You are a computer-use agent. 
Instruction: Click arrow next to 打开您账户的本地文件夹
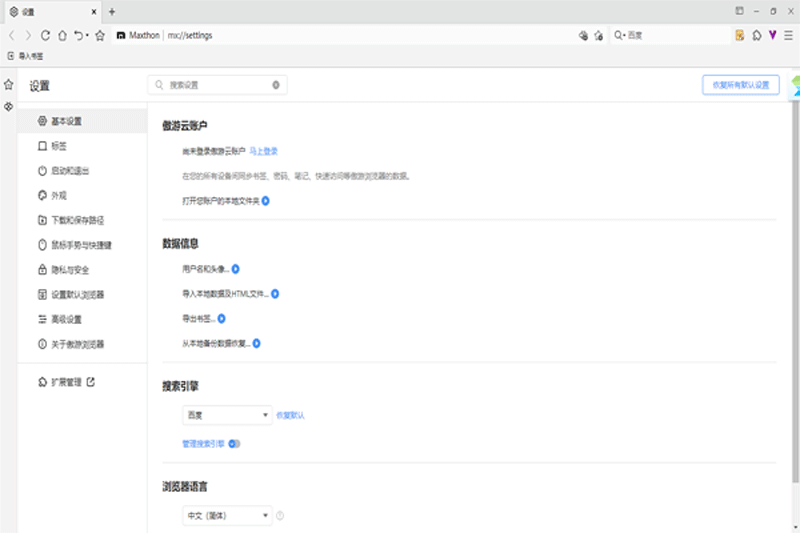coord(266,201)
